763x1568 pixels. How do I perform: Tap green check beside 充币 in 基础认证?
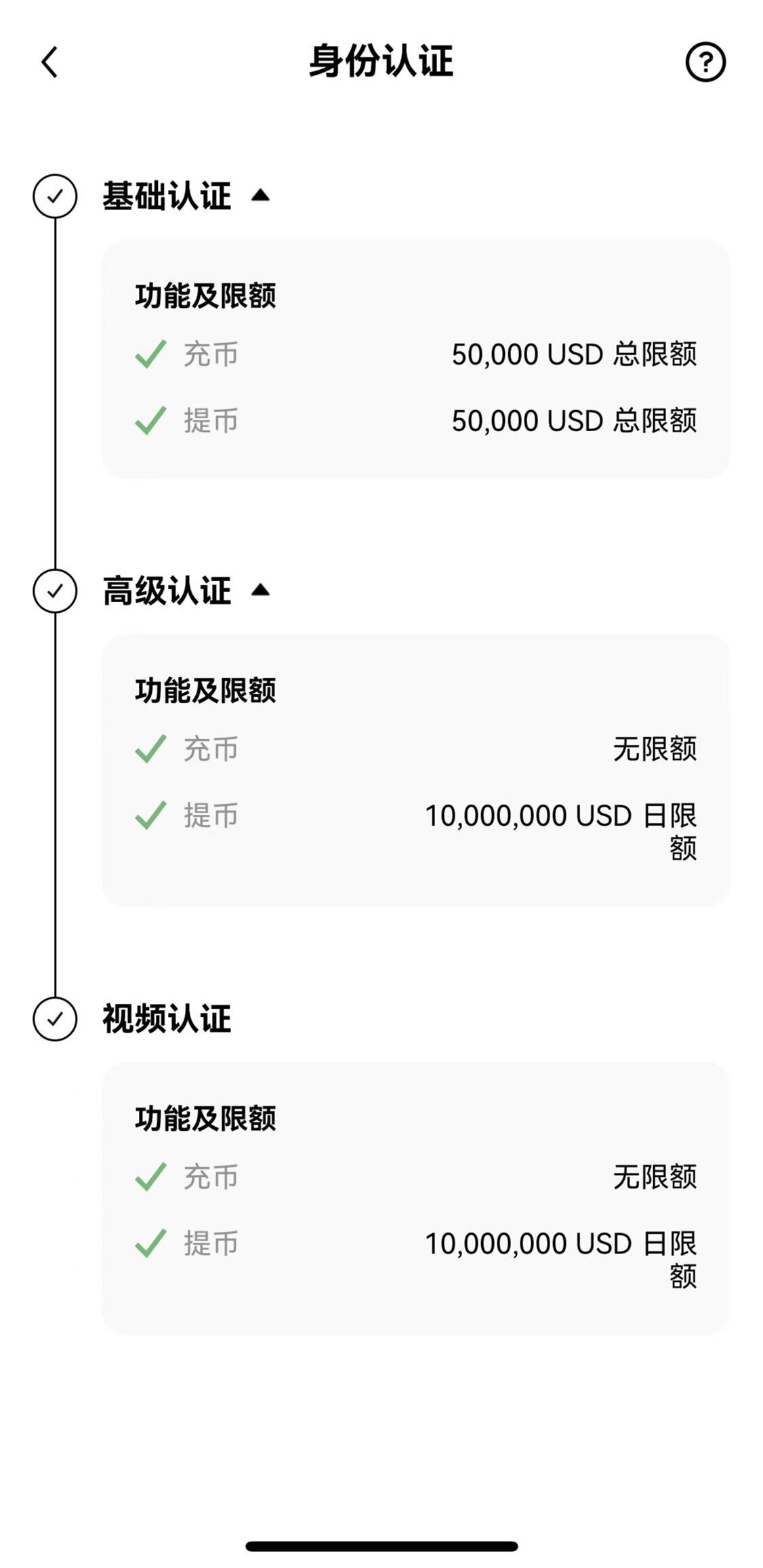pos(150,354)
